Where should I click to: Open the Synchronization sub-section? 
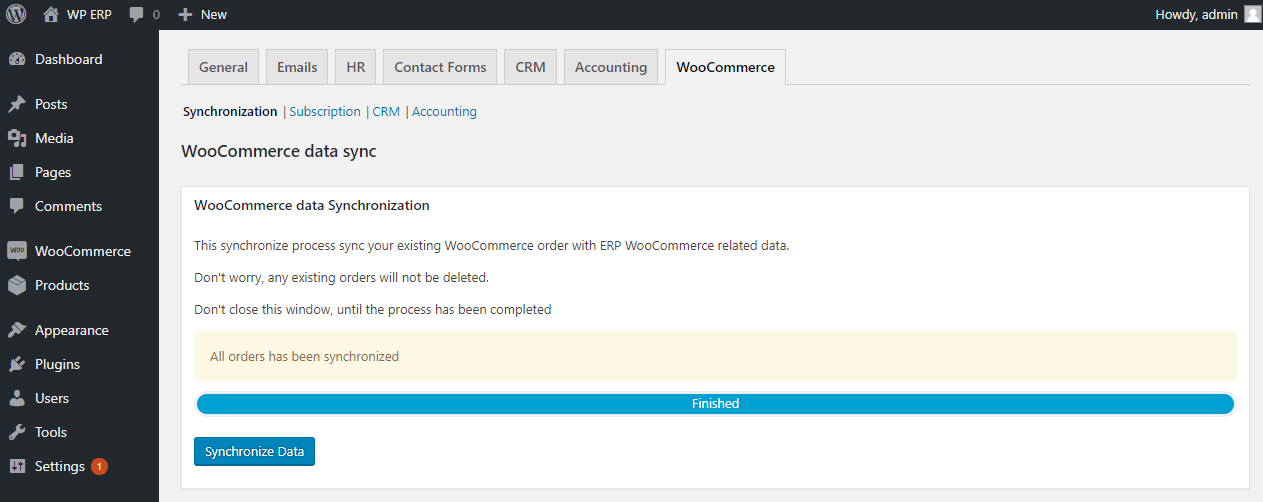(x=230, y=112)
